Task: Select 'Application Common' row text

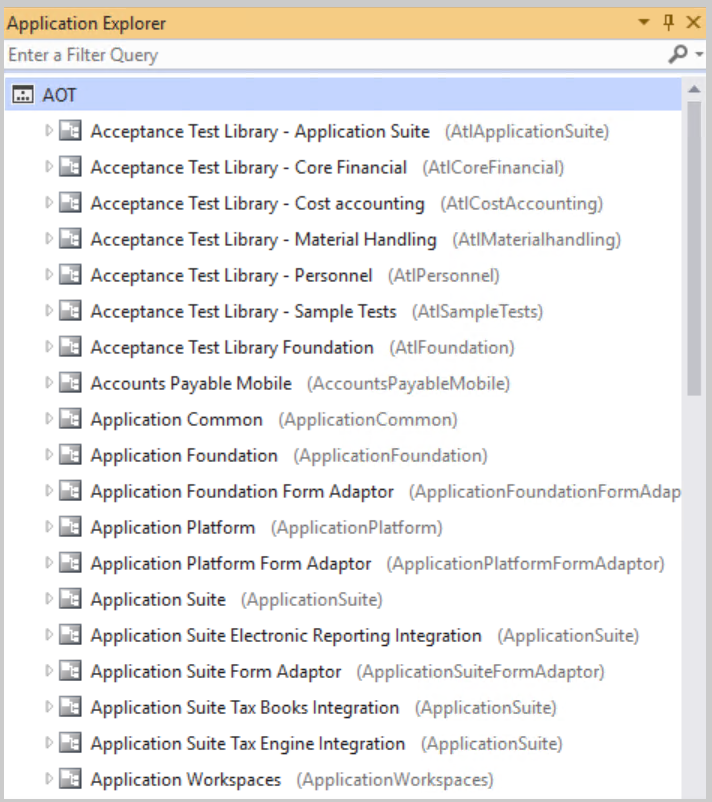Action: click(x=176, y=419)
